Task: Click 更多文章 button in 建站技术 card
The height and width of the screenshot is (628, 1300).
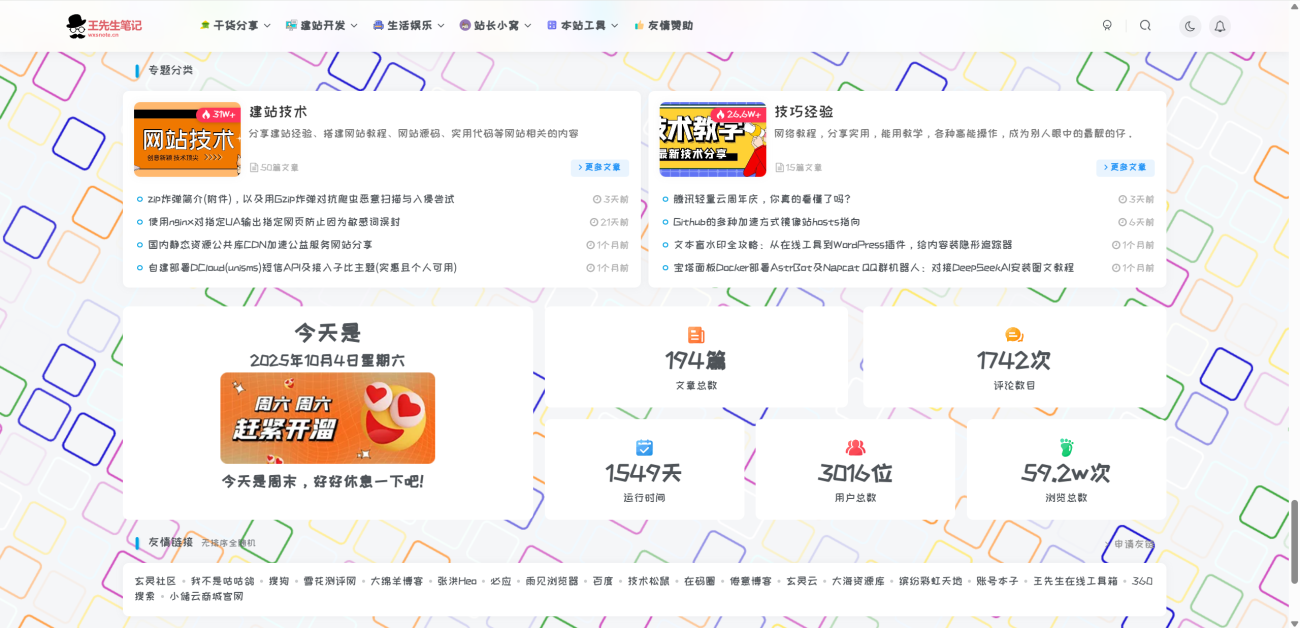Action: [x=600, y=168]
